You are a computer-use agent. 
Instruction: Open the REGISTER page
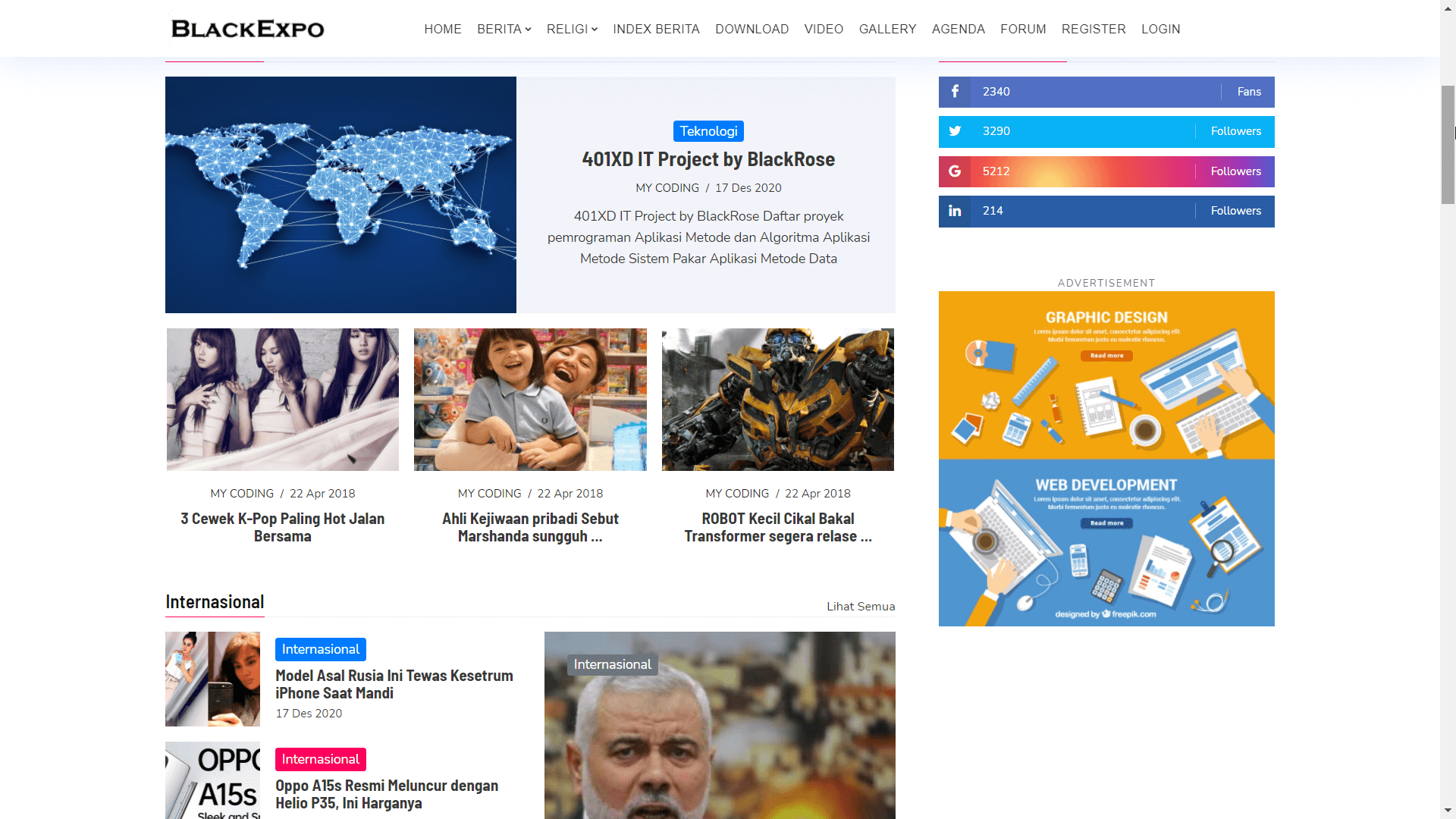click(x=1094, y=29)
